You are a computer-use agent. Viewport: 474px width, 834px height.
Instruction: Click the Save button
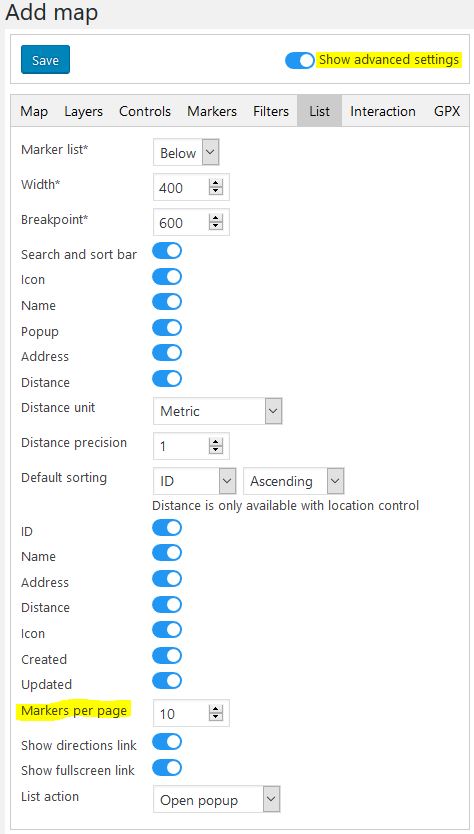coord(45,60)
